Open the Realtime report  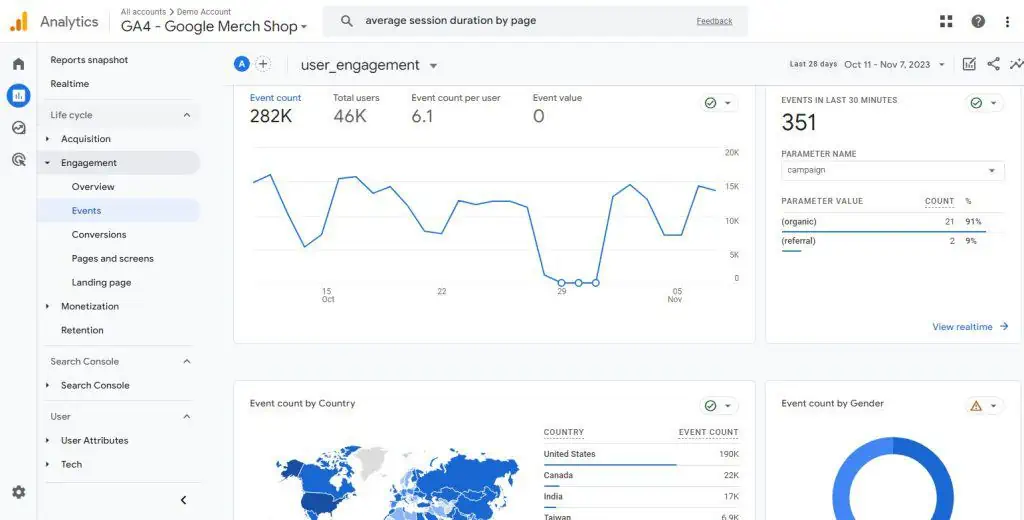pyautogui.click(x=70, y=84)
